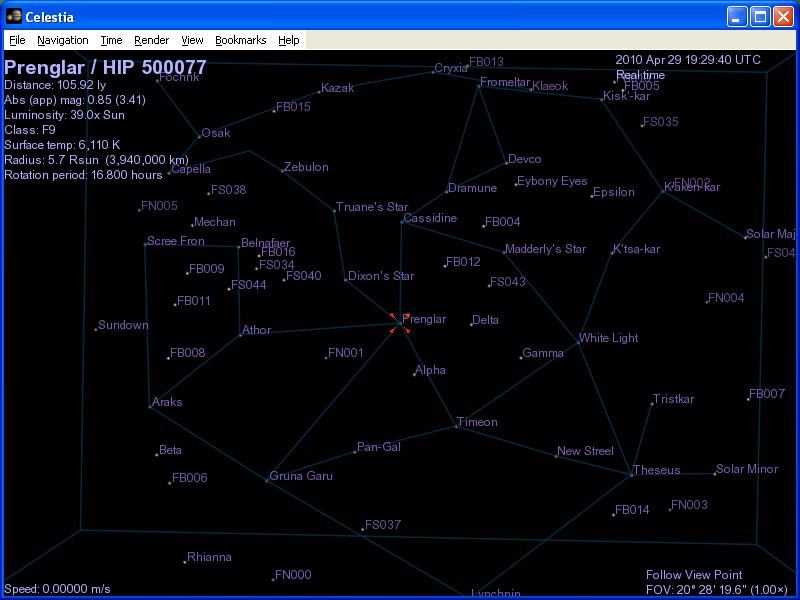Select the Devco star label
800x600 pixels.
524,159
